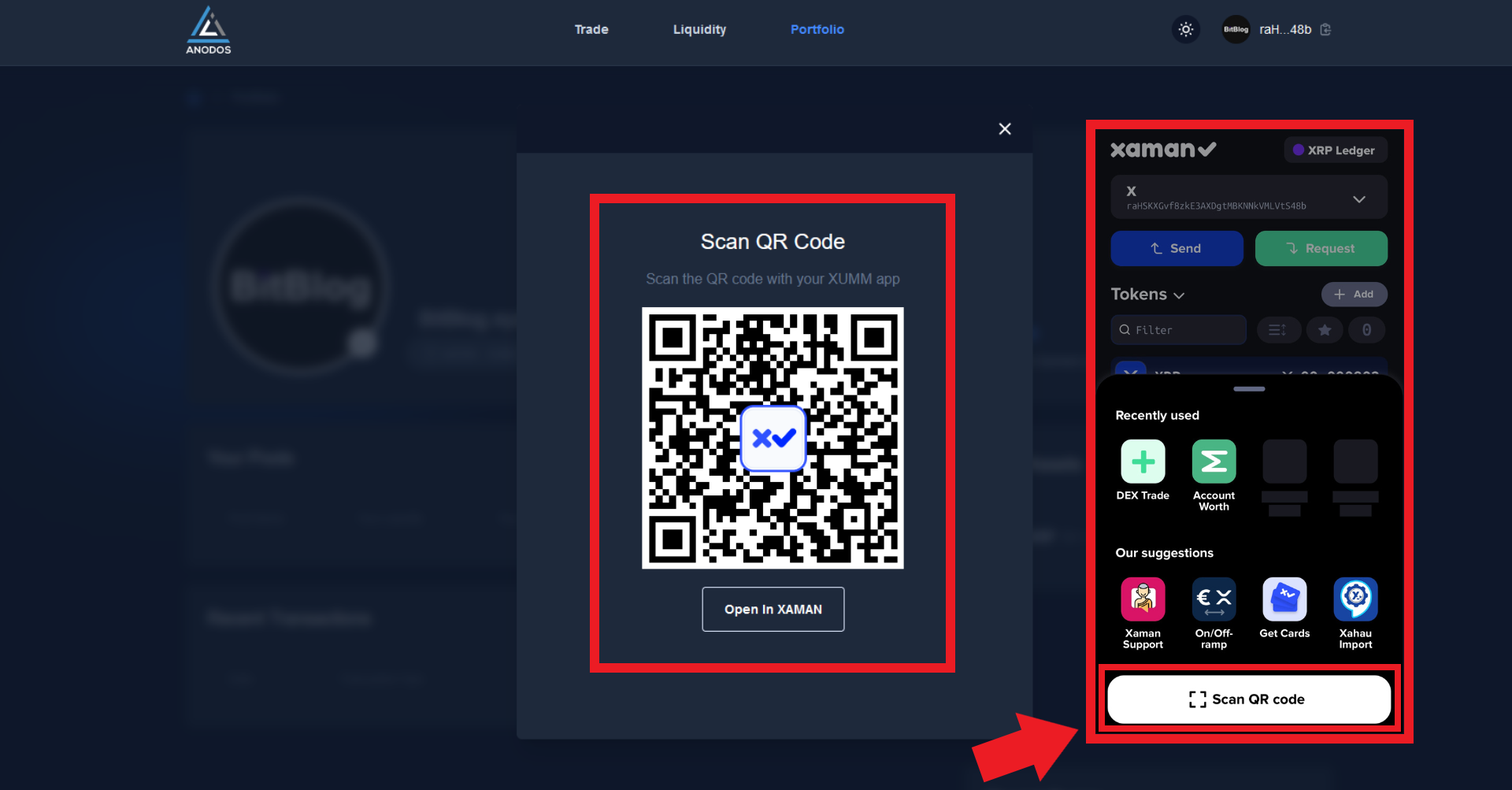The image size is (1512, 790).
Task: Expand the account selector chevron
Action: 1359,199
